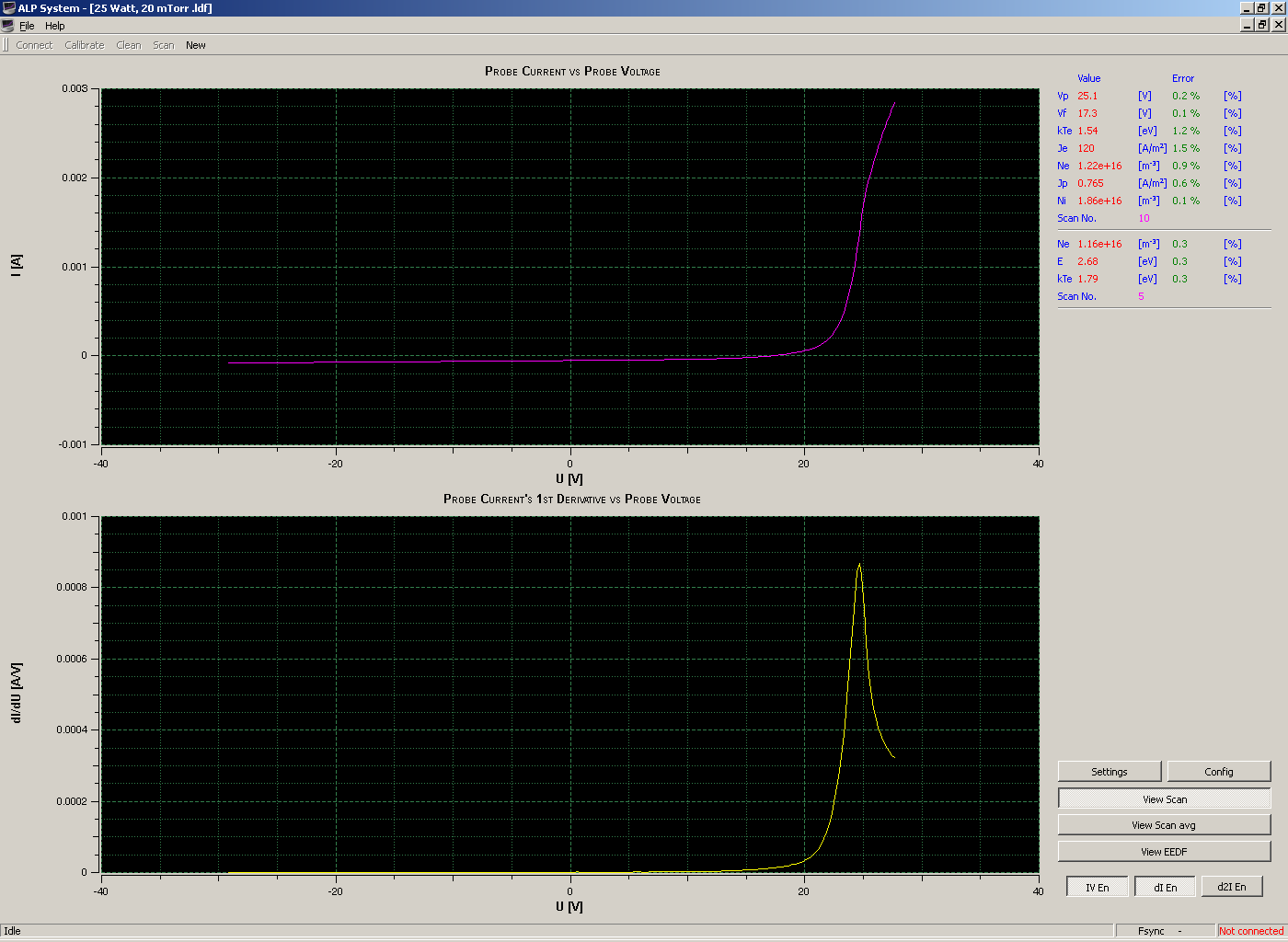
Task: Toggle the IV En button
Action: tap(1098, 887)
